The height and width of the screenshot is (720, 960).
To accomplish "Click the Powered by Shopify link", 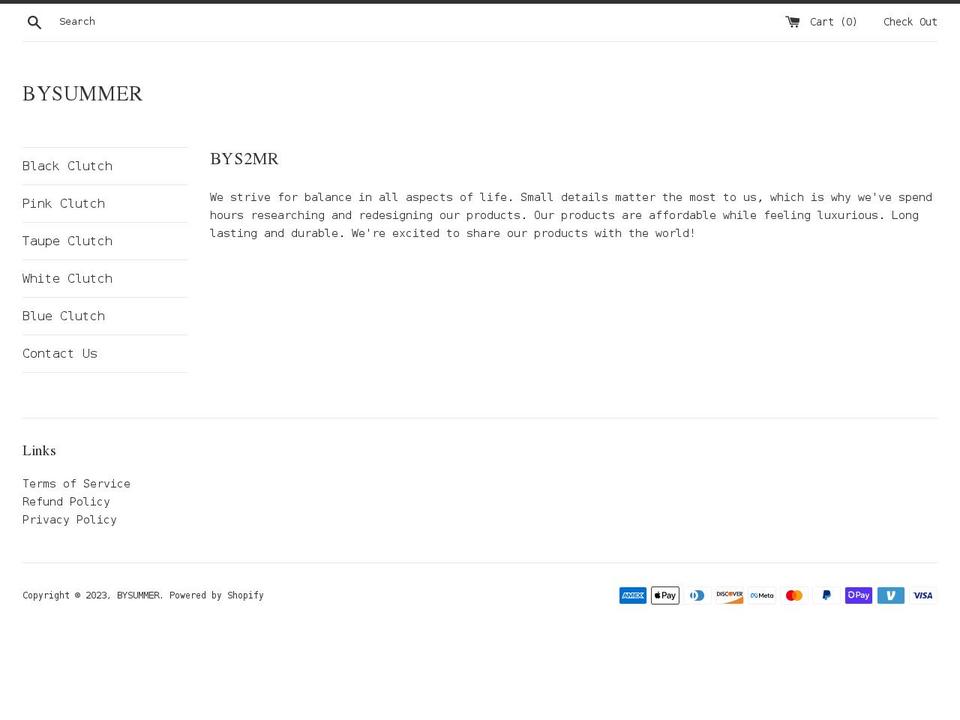I will [x=216, y=595].
